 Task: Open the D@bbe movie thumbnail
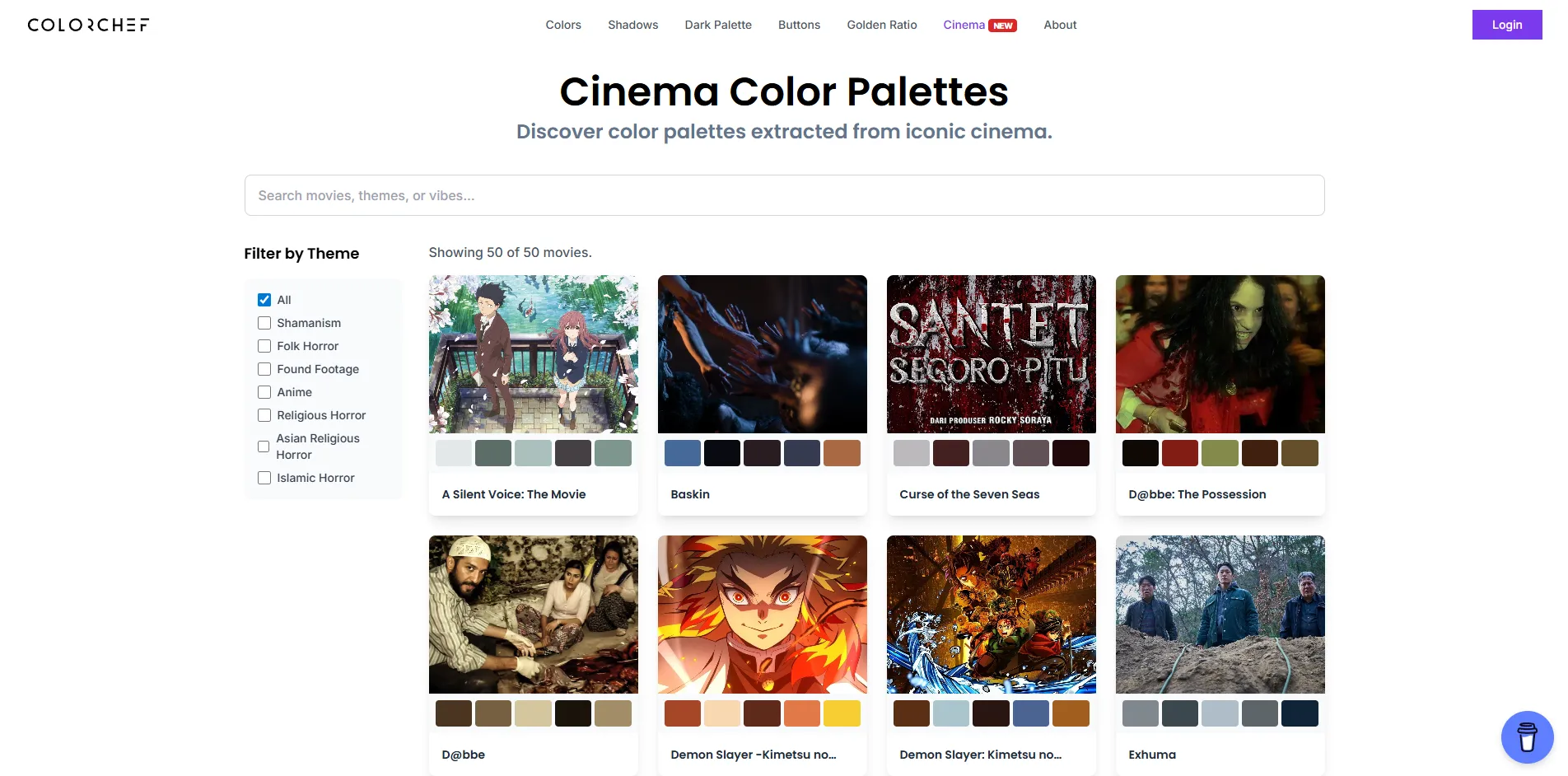(x=534, y=615)
